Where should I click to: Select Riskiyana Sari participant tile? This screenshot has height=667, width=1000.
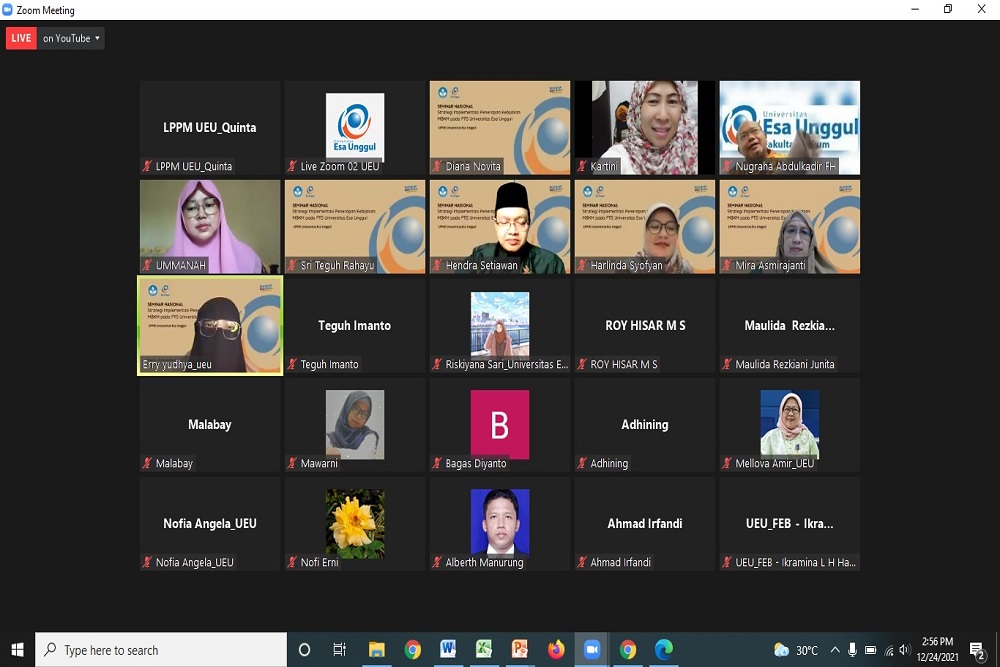click(499, 325)
